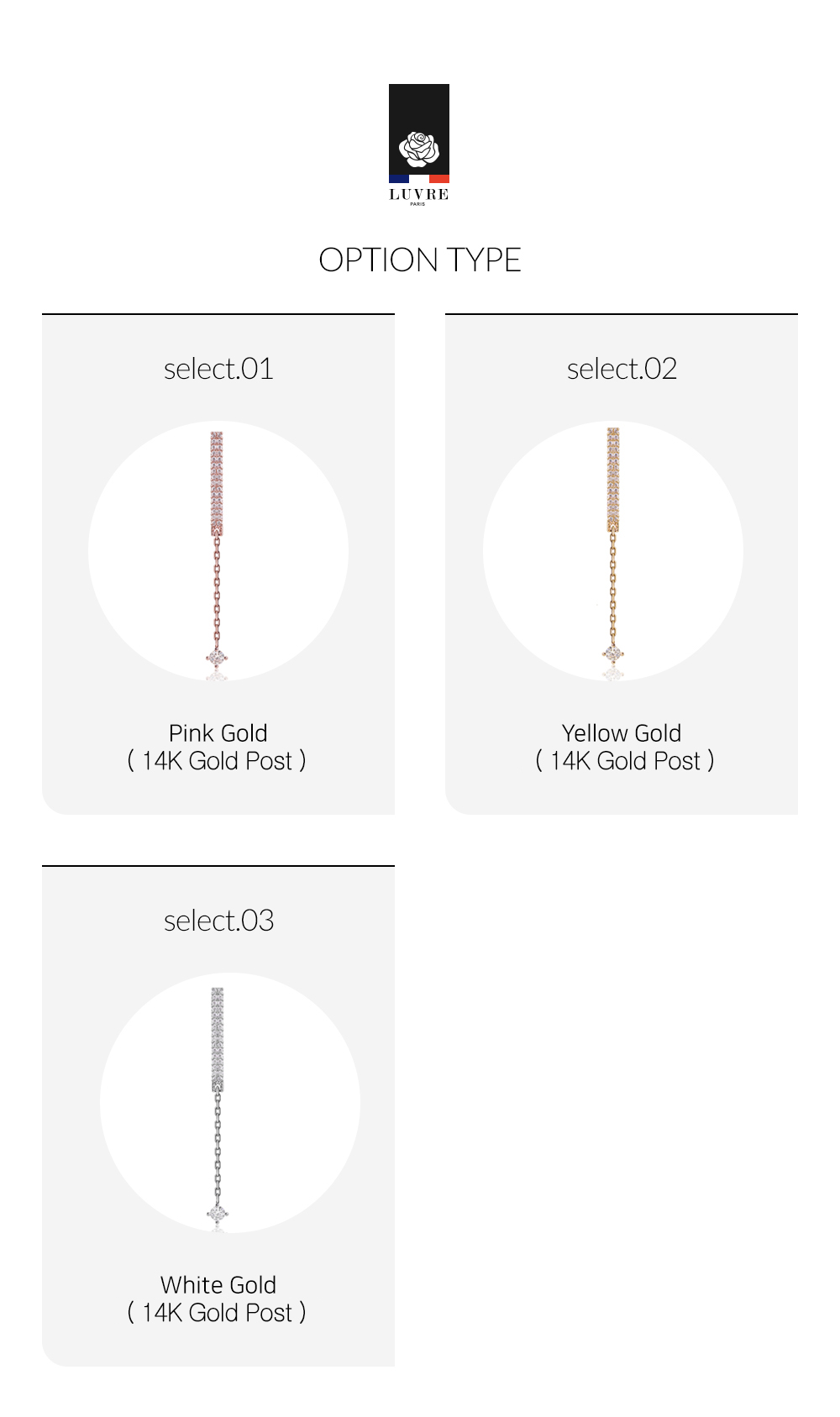The width and height of the screenshot is (840, 1417).
Task: Select the yellow gold earring image
Action: [x=613, y=551]
